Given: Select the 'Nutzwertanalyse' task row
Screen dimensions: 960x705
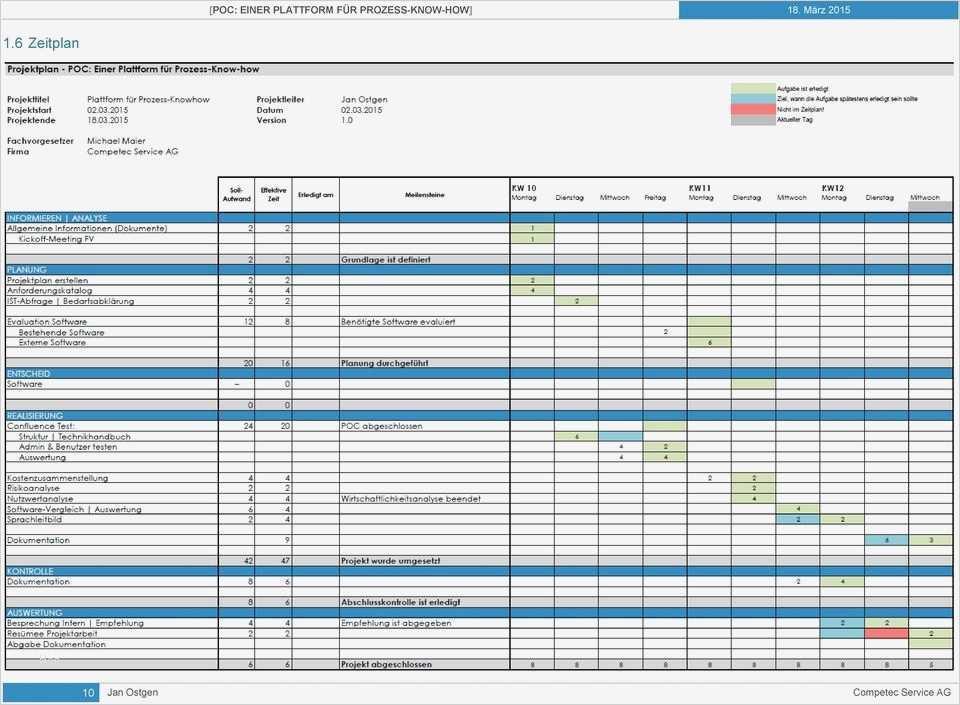Looking at the screenshot, I should pyautogui.click(x=479, y=499).
